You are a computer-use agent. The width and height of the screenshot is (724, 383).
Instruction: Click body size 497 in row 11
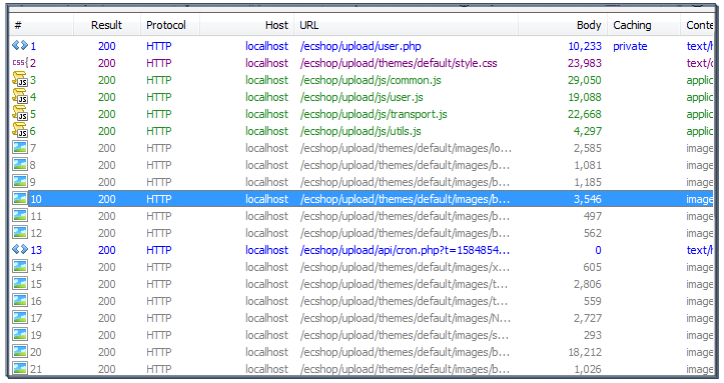(x=592, y=216)
